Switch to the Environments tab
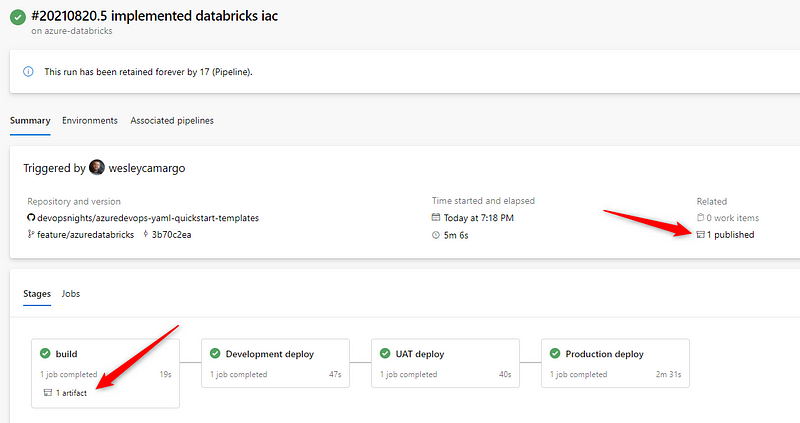800x423 pixels. [x=90, y=121]
